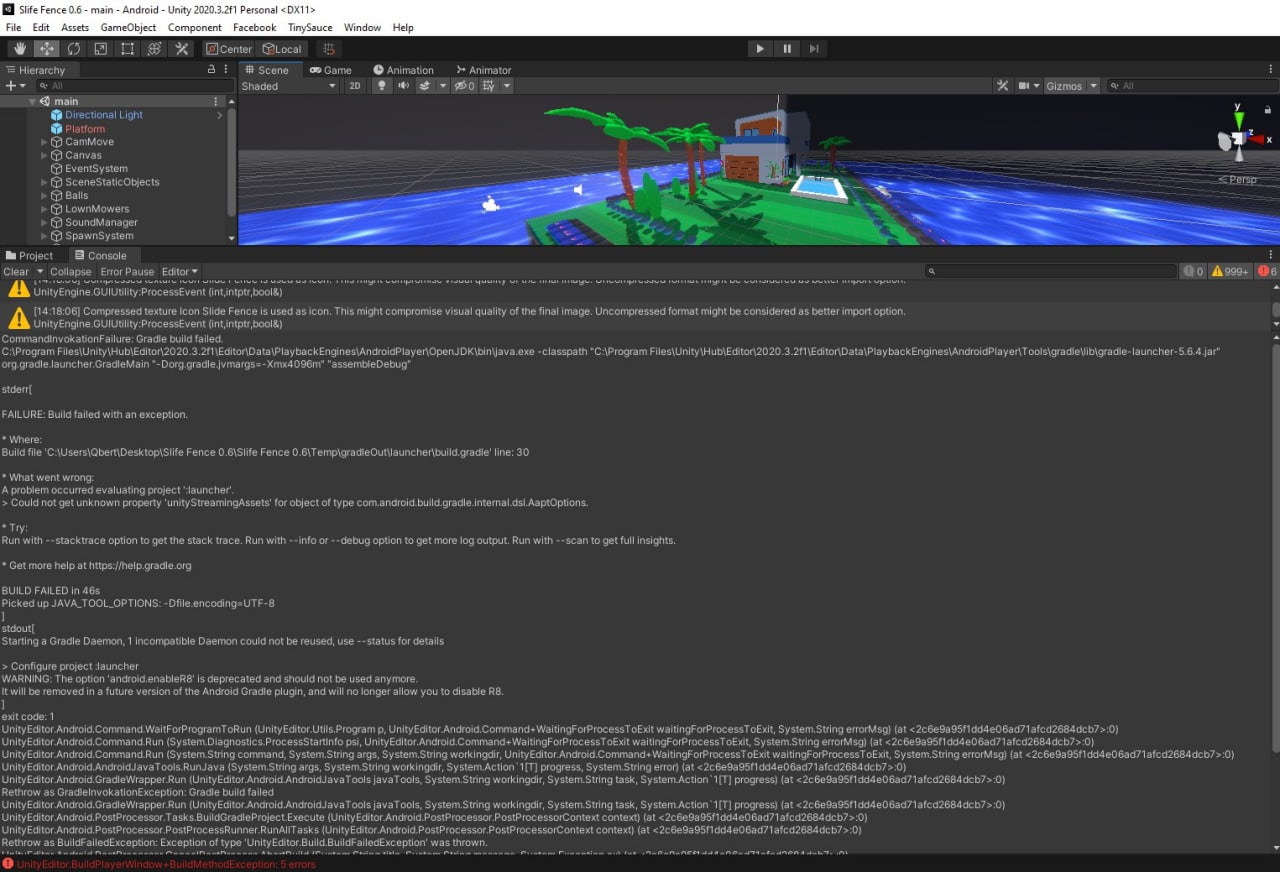Lock the Hierarchy panel
This screenshot has height=872, width=1280.
[211, 70]
